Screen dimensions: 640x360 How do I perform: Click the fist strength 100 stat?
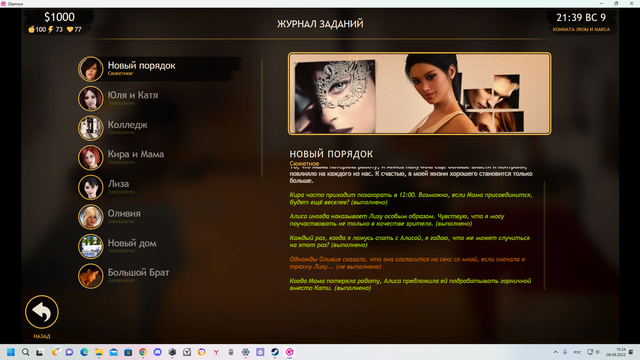[37, 29]
